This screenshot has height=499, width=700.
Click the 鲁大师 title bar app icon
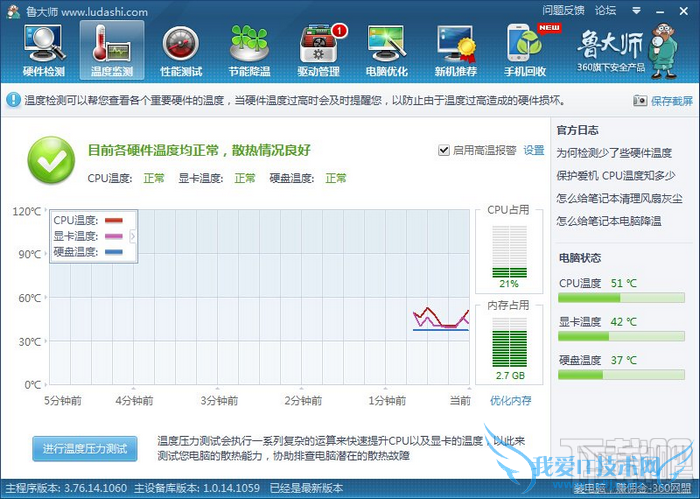click(13, 11)
